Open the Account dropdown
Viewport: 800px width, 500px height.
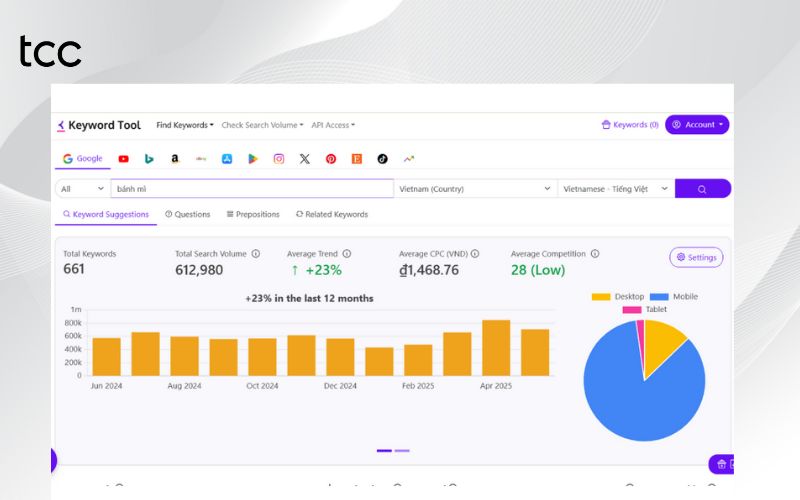coord(697,125)
